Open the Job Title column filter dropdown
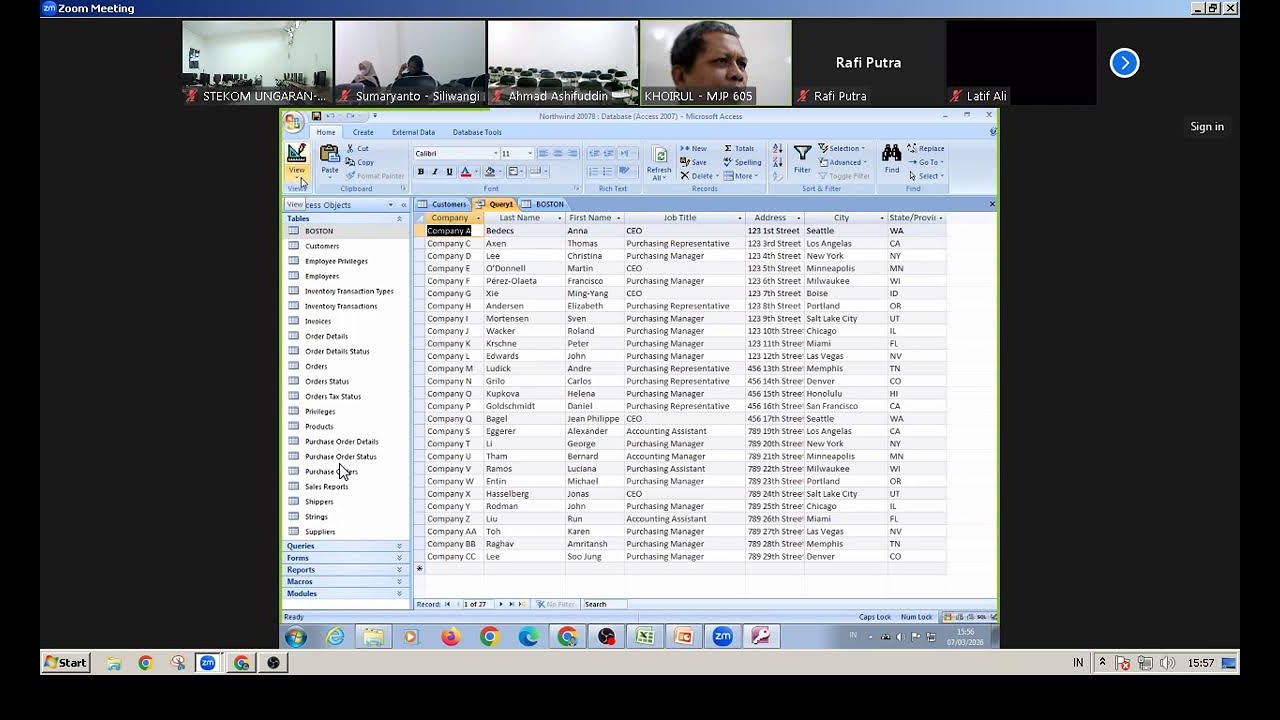 (x=740, y=218)
